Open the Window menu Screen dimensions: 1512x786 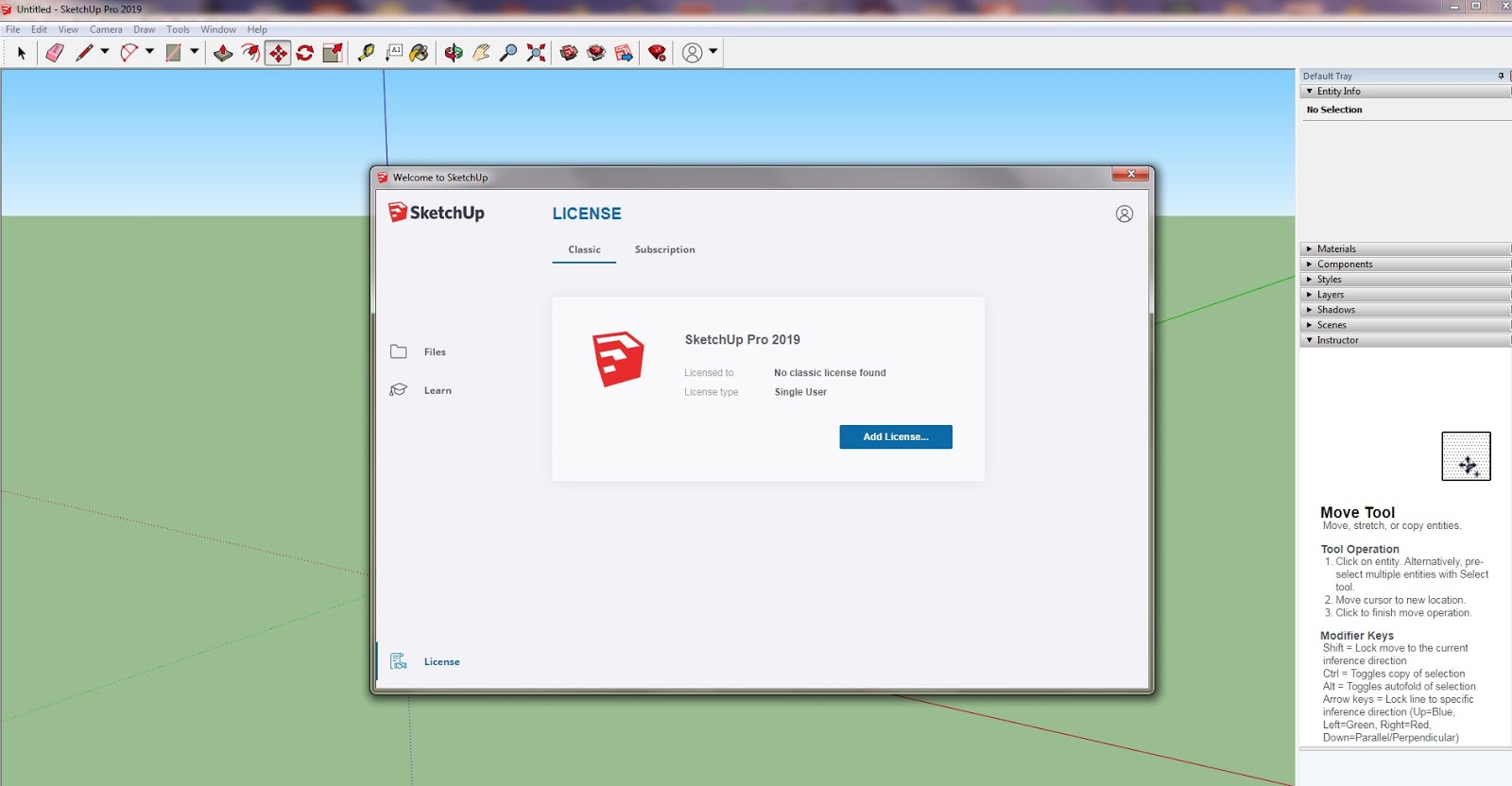pyautogui.click(x=218, y=29)
